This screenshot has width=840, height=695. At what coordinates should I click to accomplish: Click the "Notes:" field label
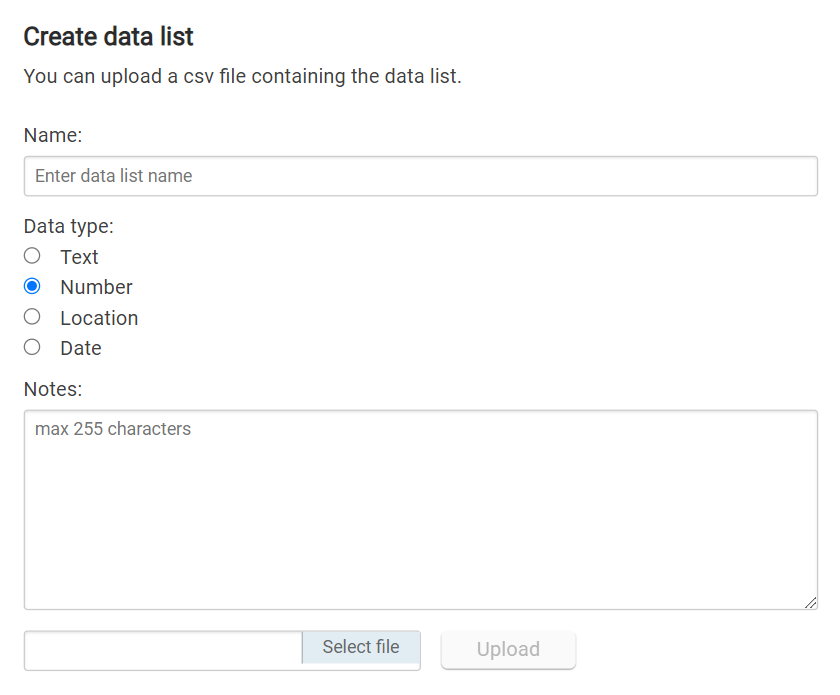tap(53, 388)
